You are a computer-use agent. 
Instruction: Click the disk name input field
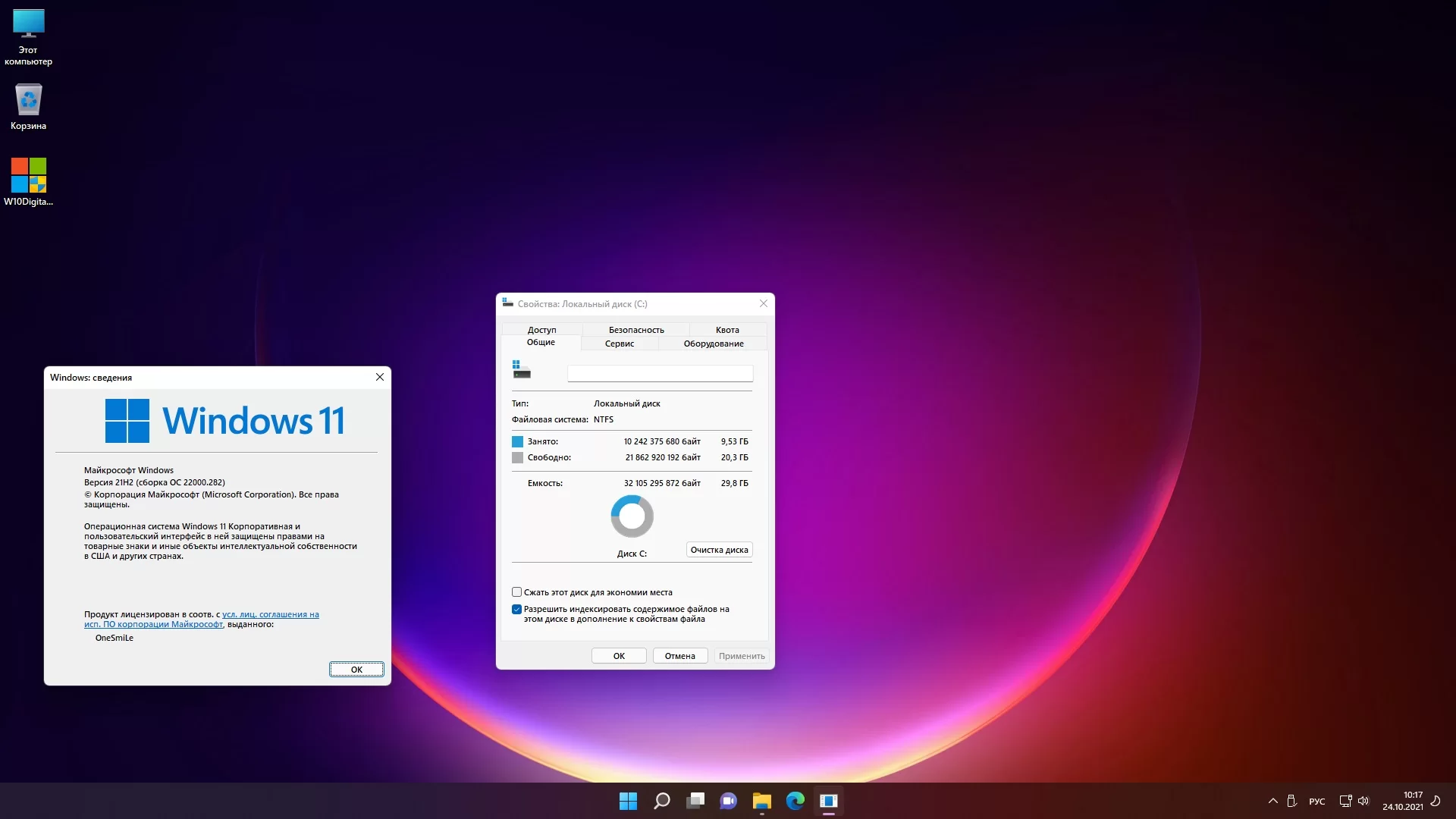point(660,373)
